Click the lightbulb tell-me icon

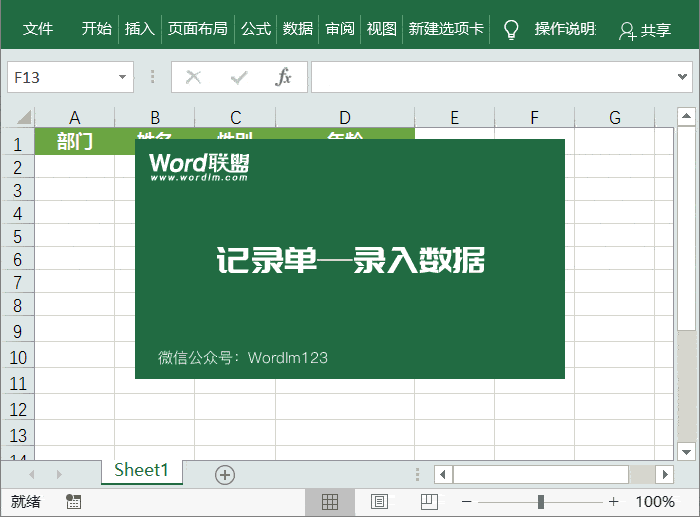[x=511, y=29]
